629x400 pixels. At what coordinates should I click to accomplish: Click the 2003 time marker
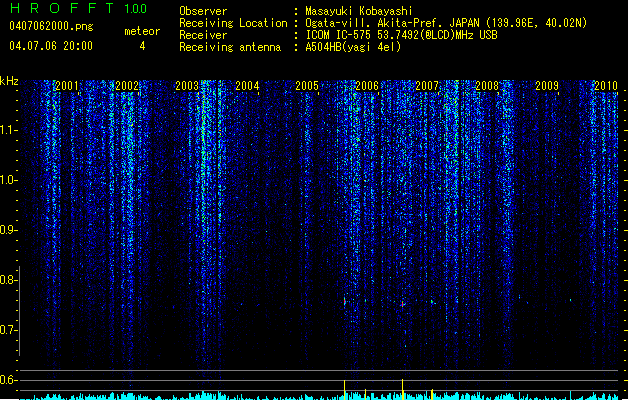click(x=187, y=86)
